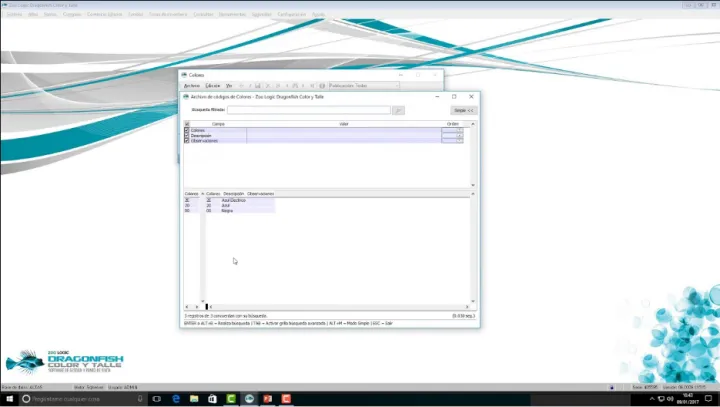Expand the Orden dropdown for Observaciones row
The height and width of the screenshot is (407, 720).
459,141
